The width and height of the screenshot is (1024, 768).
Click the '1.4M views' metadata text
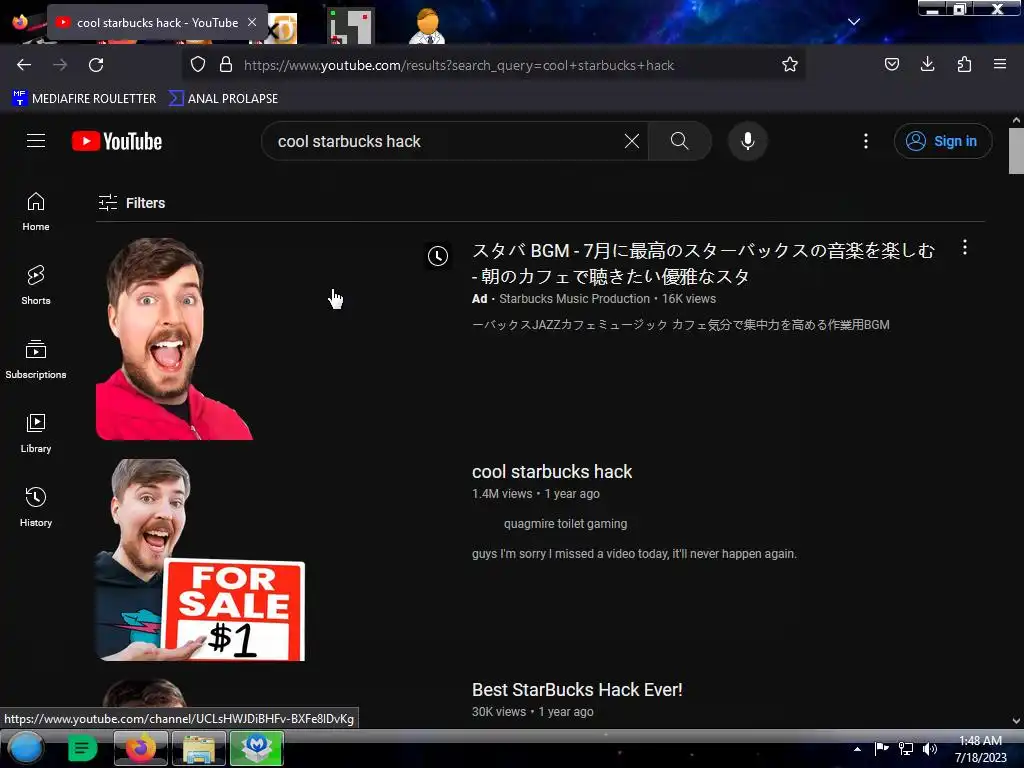point(502,494)
